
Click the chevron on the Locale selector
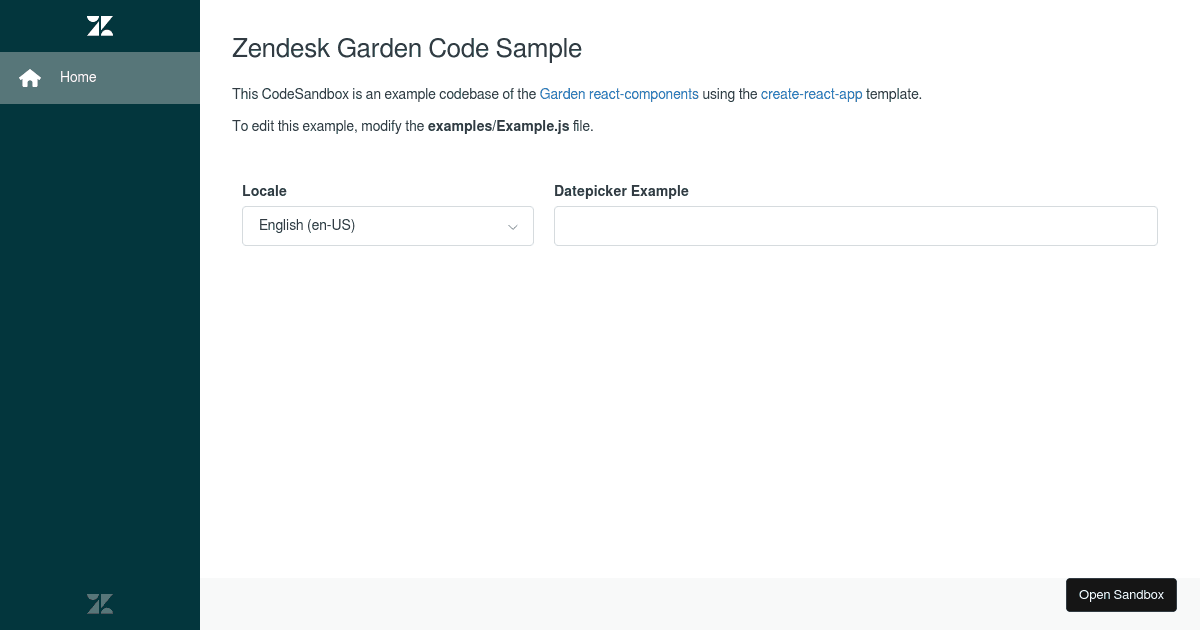[513, 225]
